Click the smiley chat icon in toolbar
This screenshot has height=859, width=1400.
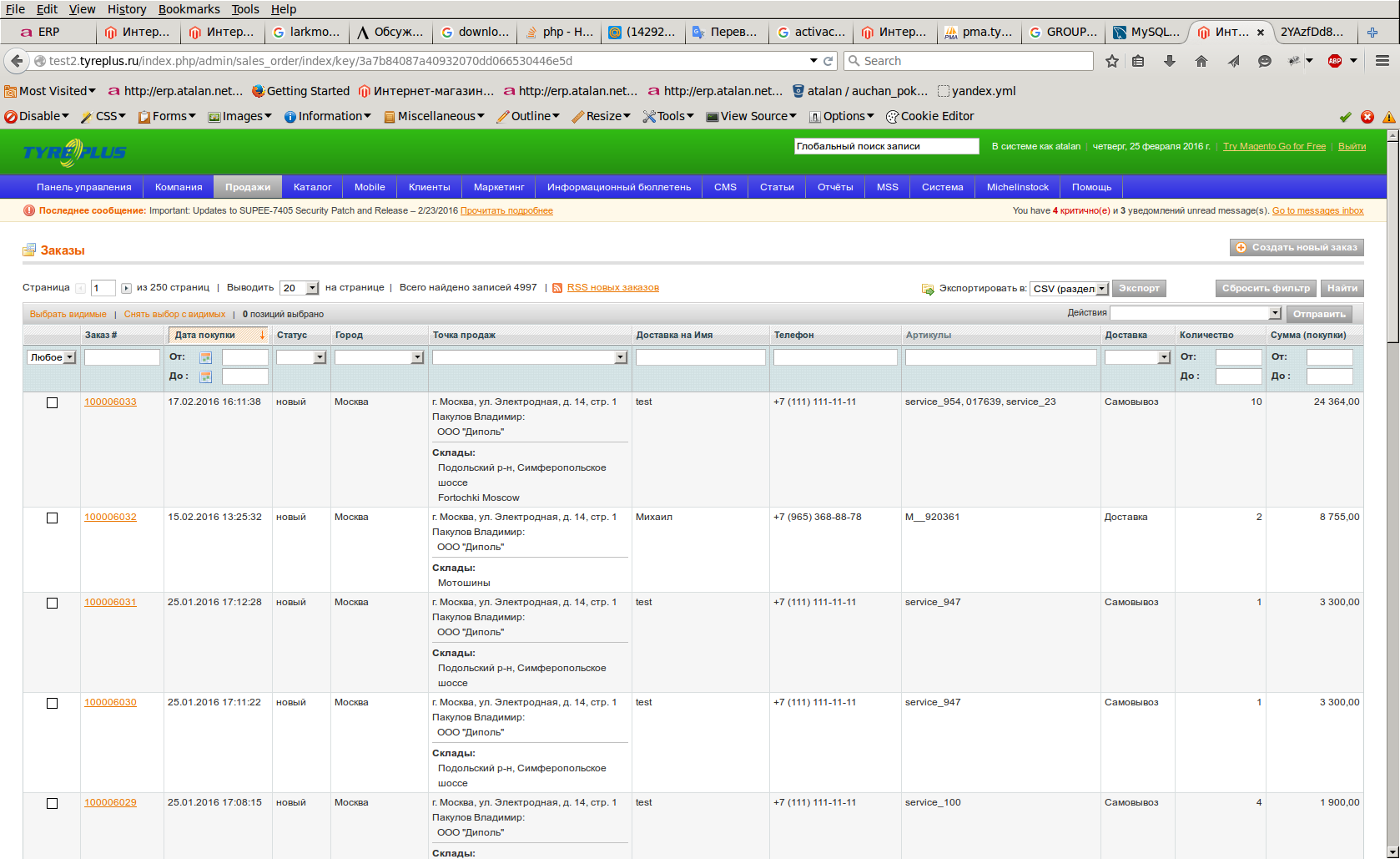tap(1265, 61)
